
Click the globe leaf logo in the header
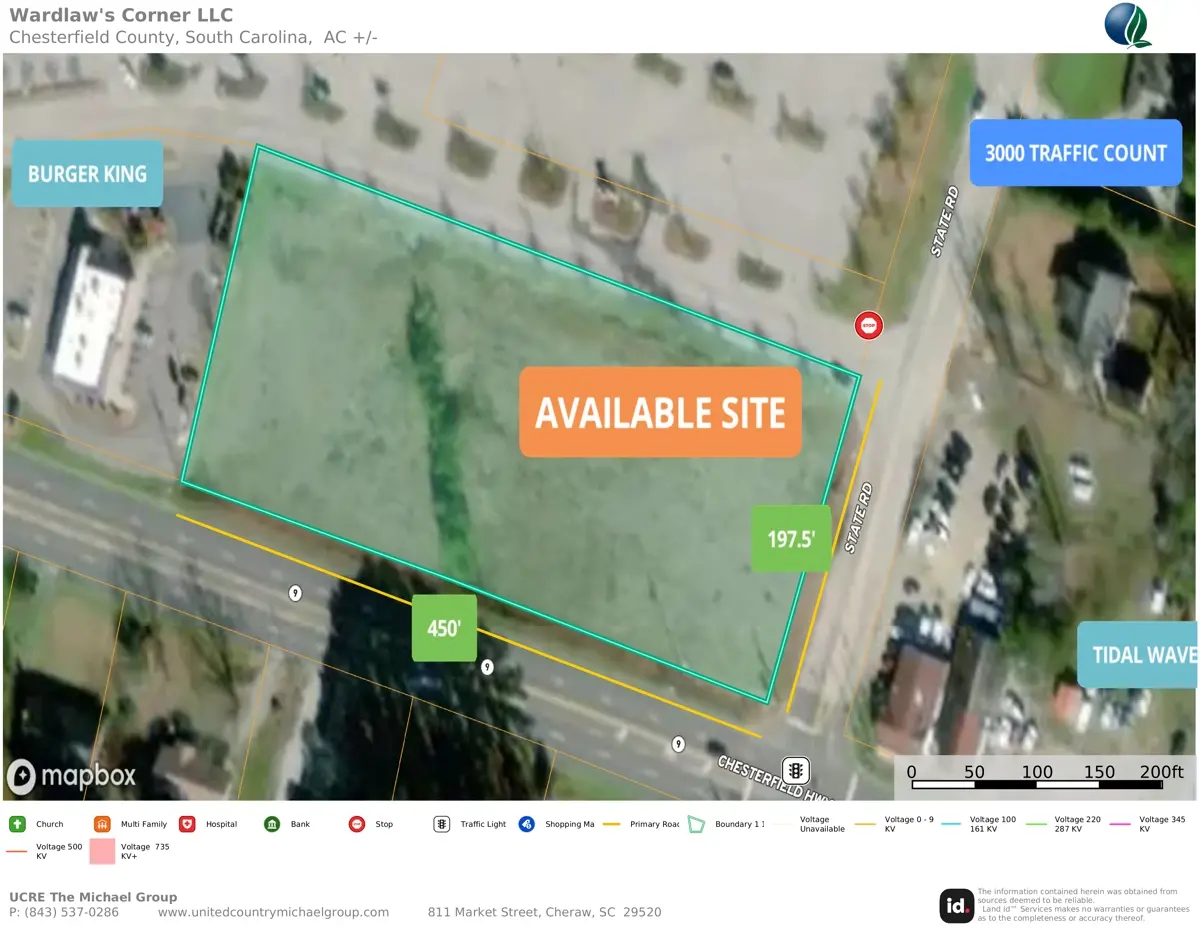[x=1128, y=25]
